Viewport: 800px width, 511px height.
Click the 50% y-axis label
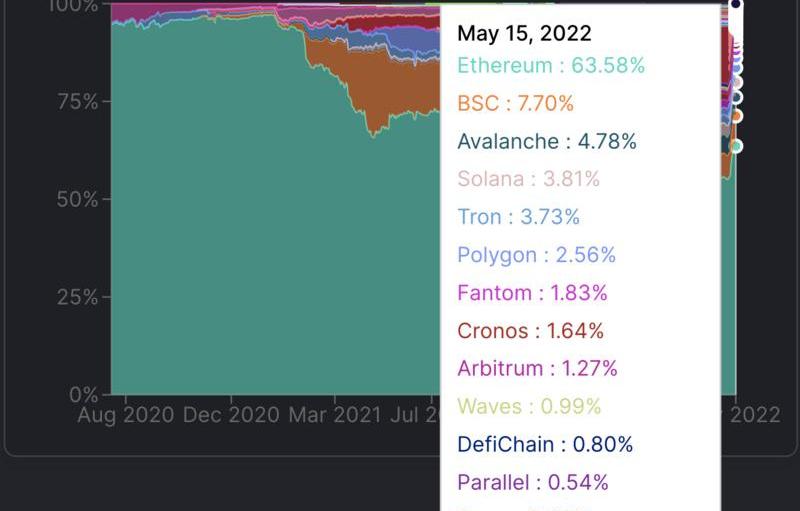(76, 199)
